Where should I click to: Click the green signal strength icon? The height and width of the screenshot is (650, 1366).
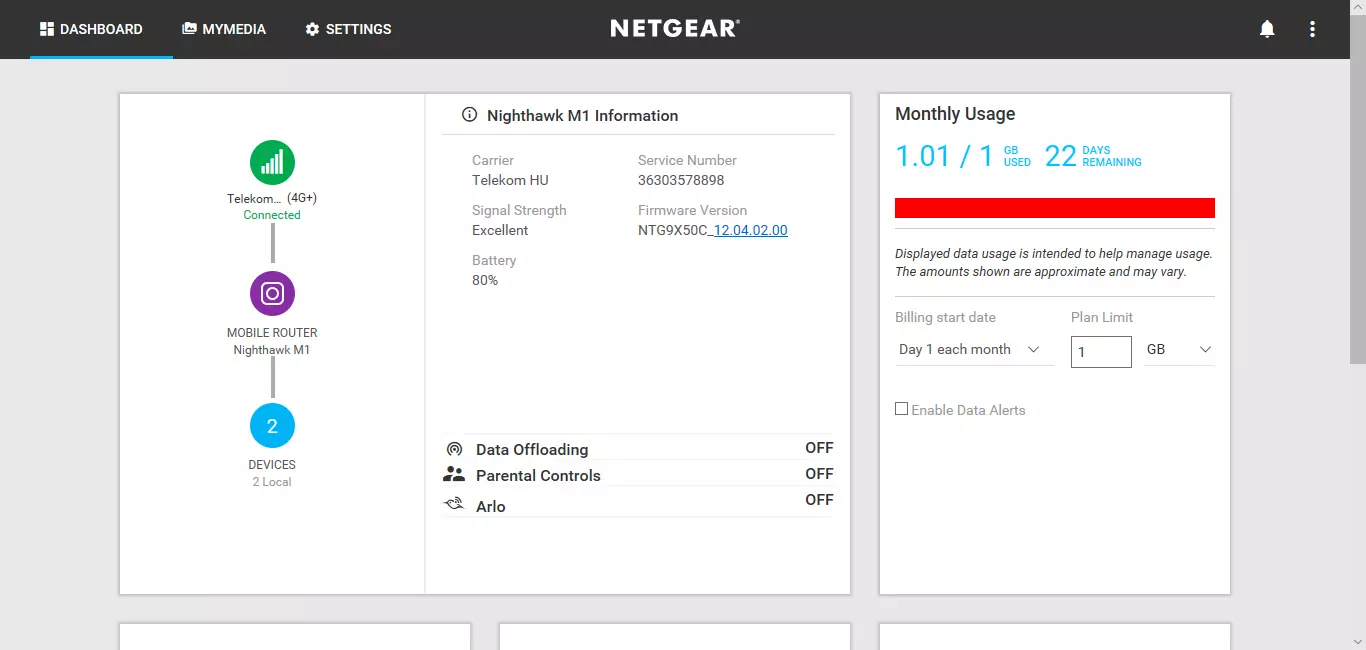click(x=272, y=162)
